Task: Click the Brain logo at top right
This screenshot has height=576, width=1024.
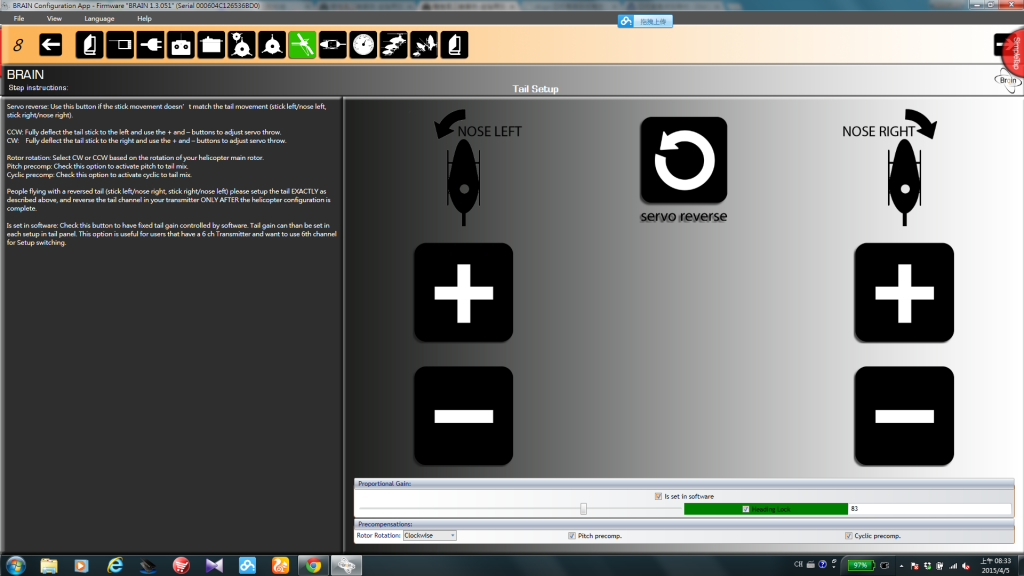Action: tap(1008, 80)
